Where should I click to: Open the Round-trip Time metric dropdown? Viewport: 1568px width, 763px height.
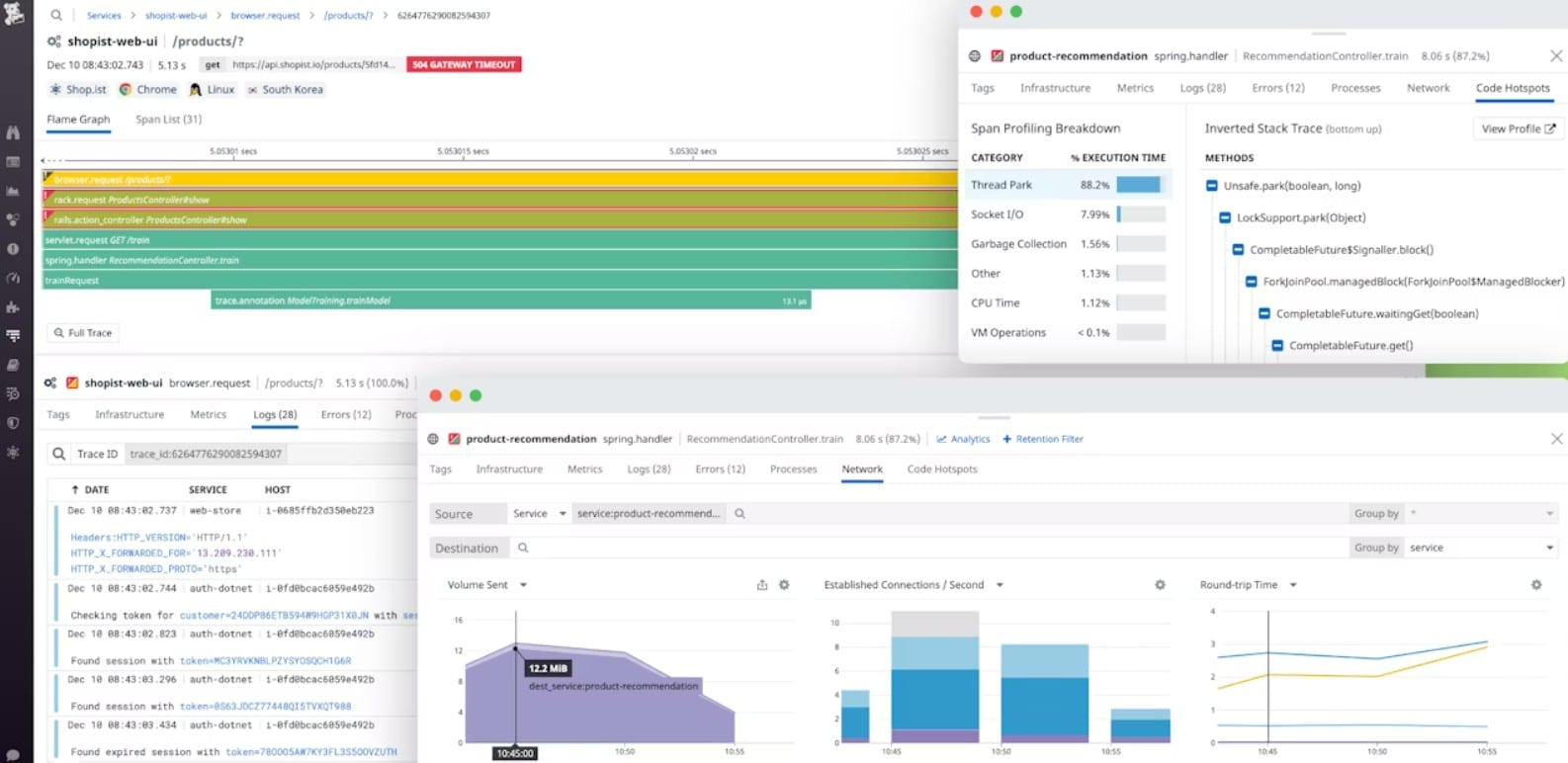[1248, 585]
